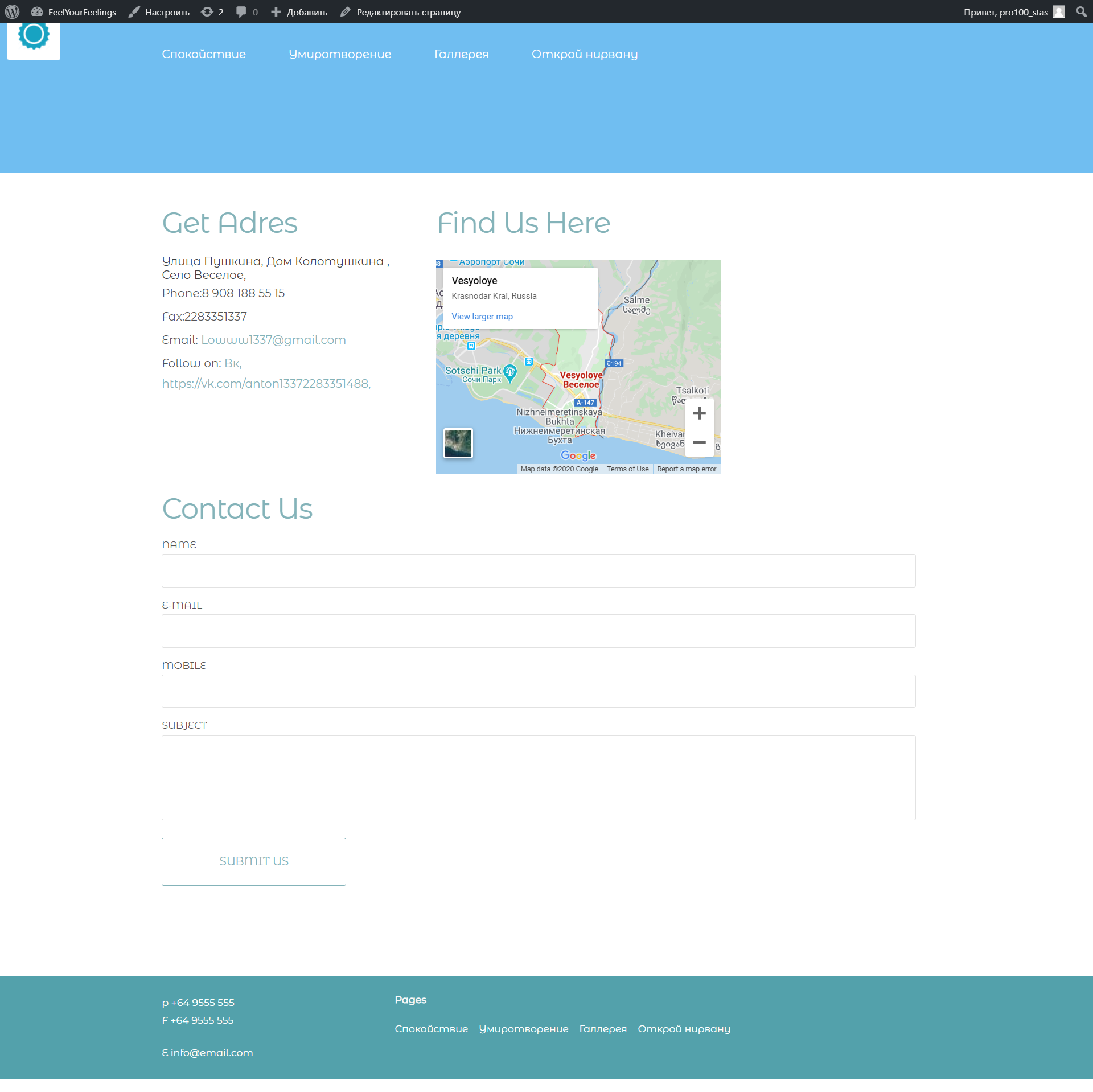Open the Галлерея header menu item
This screenshot has height=1092, width=1093.
click(462, 54)
